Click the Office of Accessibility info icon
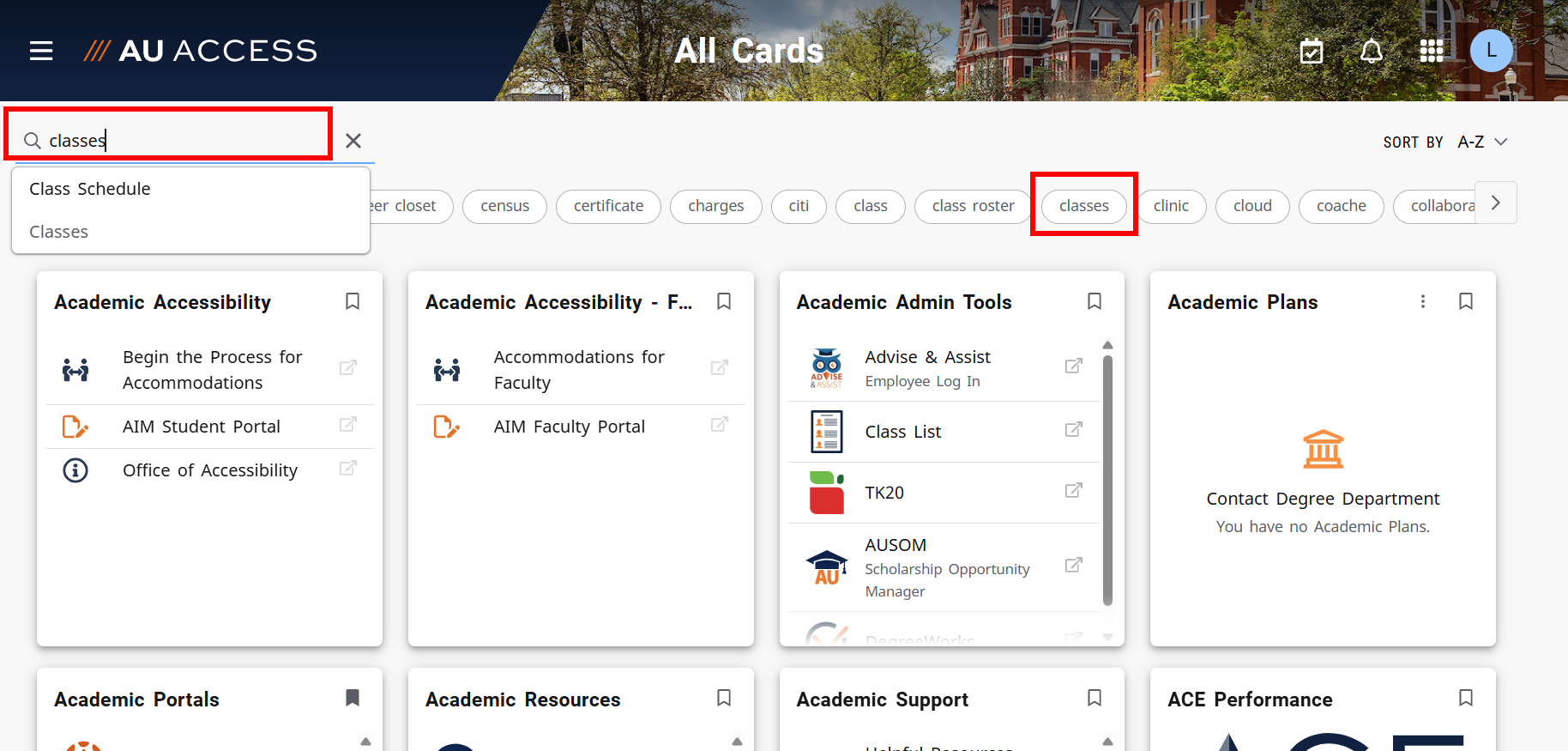1568x751 pixels. 75,470
